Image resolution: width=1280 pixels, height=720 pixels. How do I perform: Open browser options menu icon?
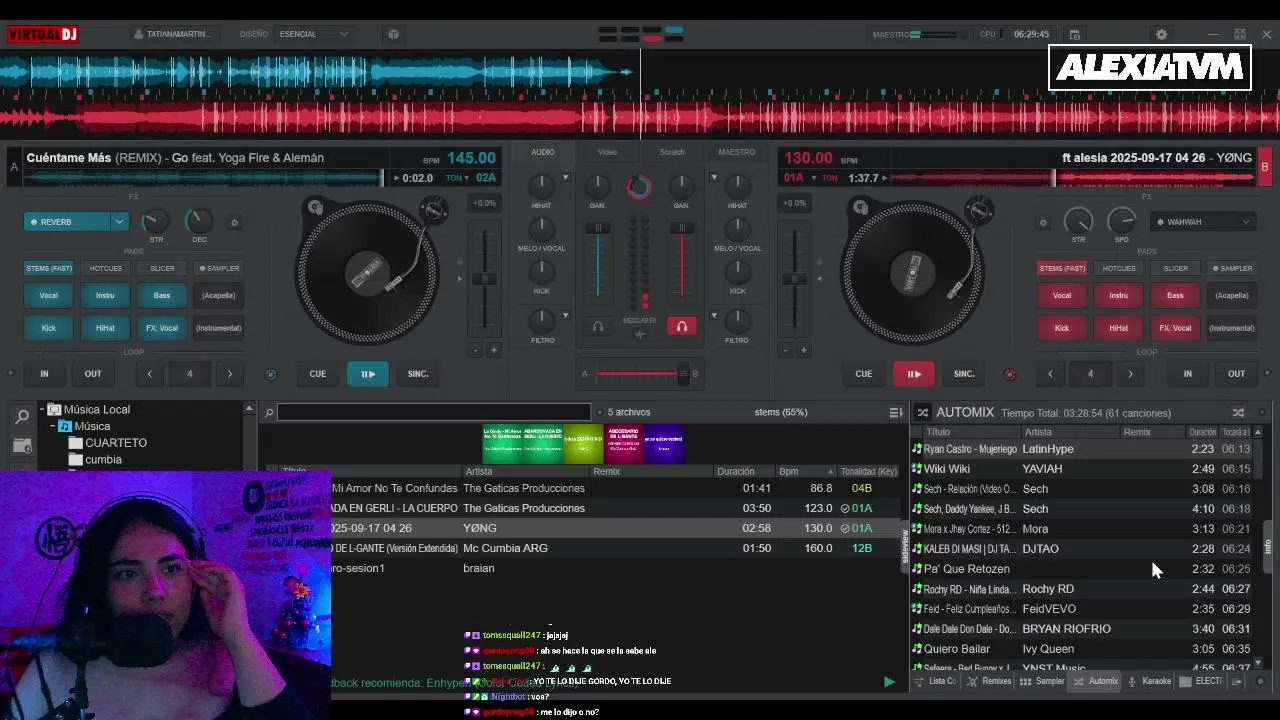[896, 412]
